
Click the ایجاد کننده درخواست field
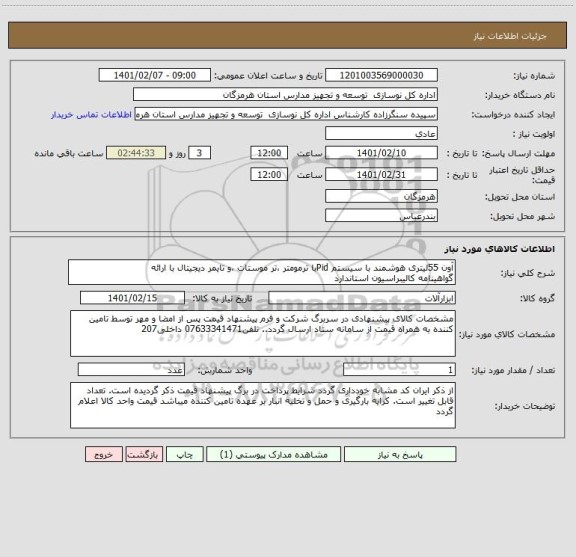tap(286, 114)
